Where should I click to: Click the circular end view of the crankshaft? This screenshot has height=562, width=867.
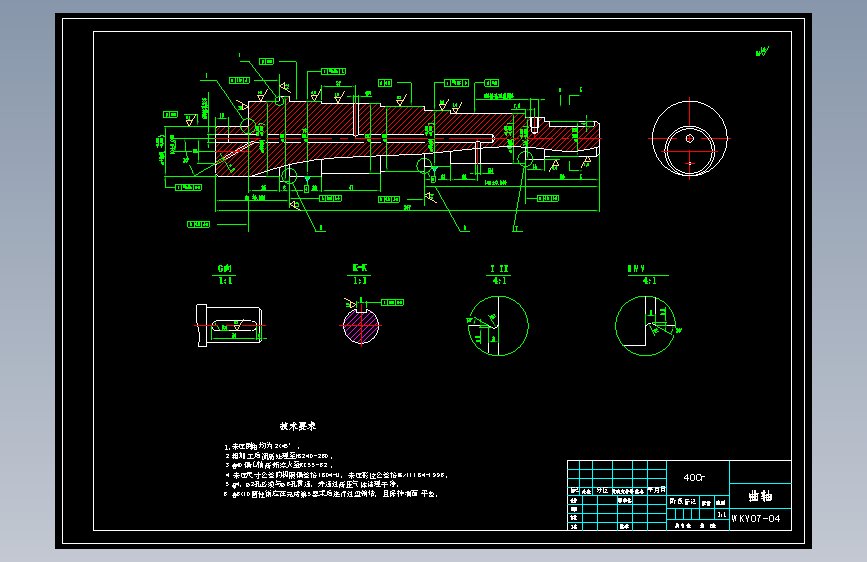[690, 138]
